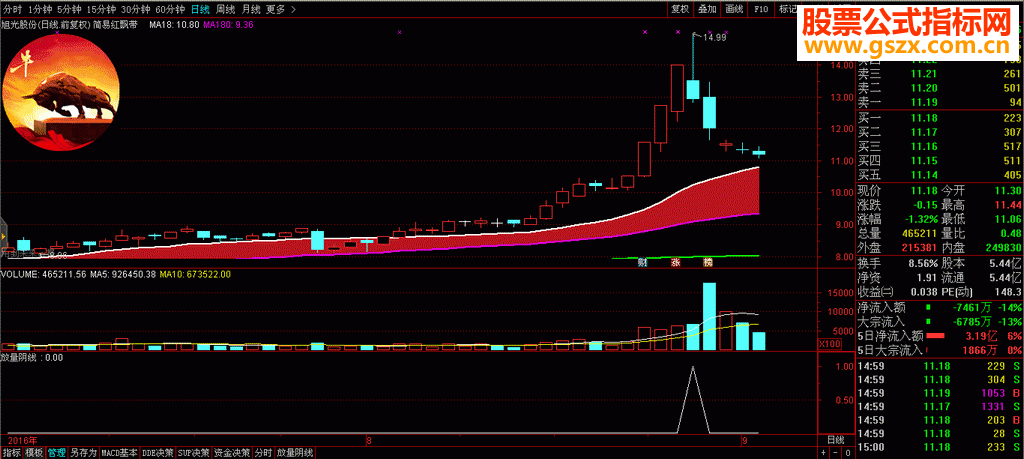The width and height of the screenshot is (1024, 459).
Task: Click the 标记 mark button
Action: click(787, 10)
